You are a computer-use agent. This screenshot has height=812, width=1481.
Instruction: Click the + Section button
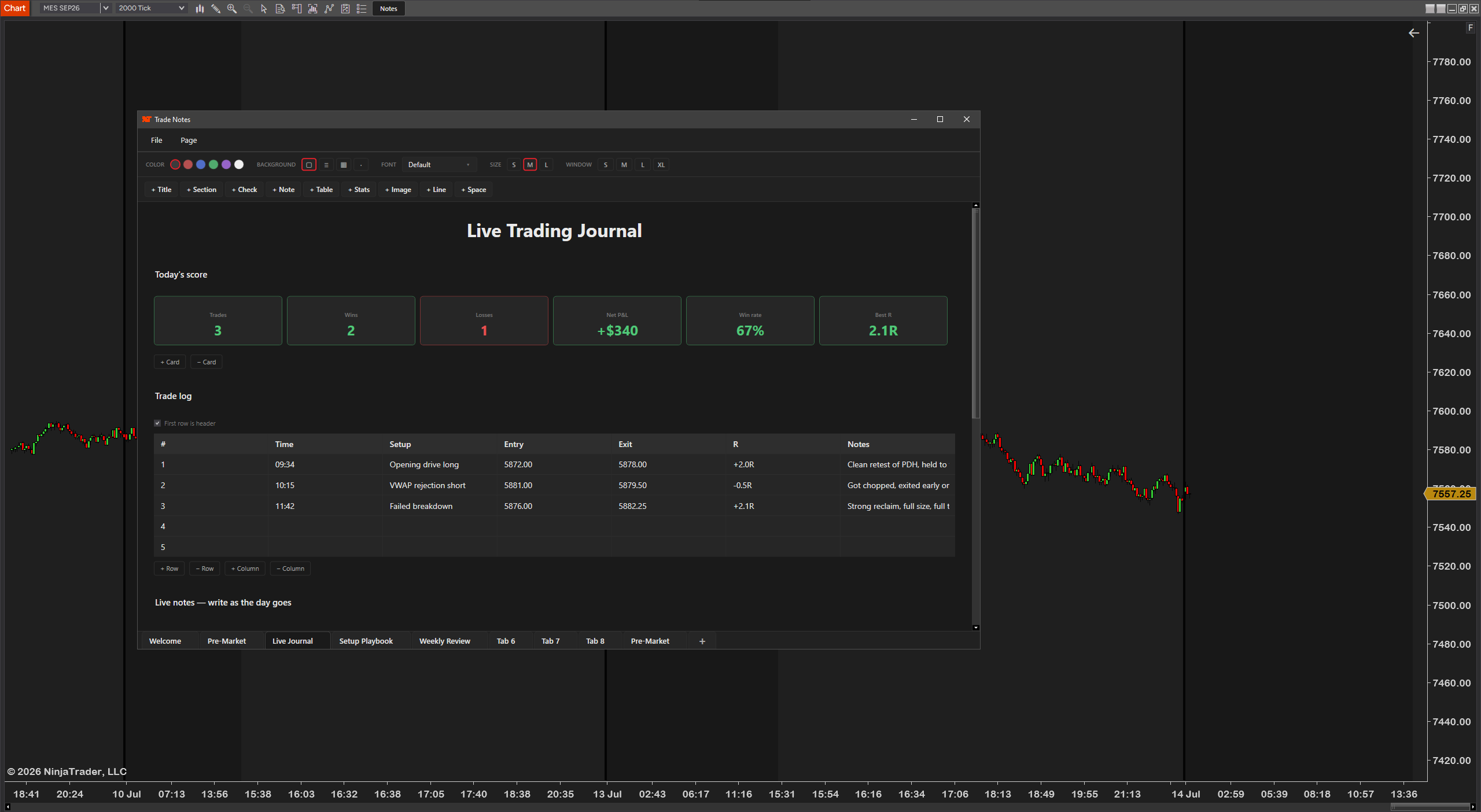(x=201, y=190)
